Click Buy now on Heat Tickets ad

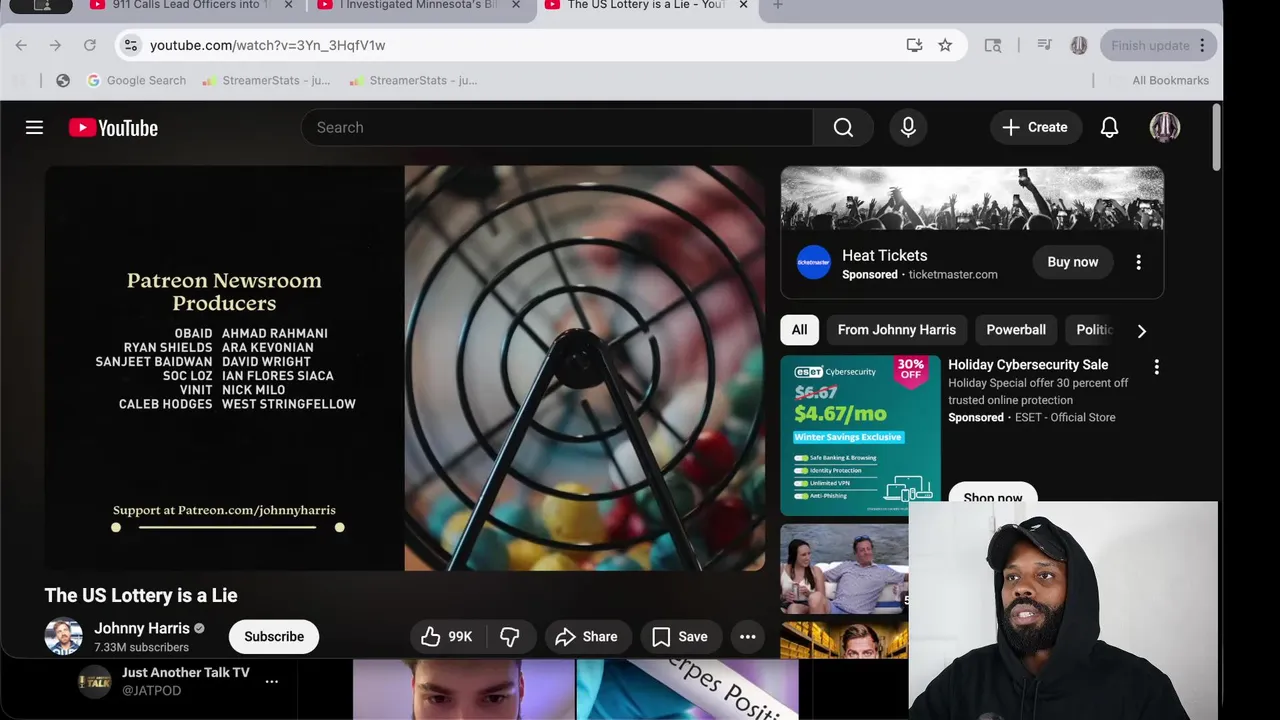1072,262
